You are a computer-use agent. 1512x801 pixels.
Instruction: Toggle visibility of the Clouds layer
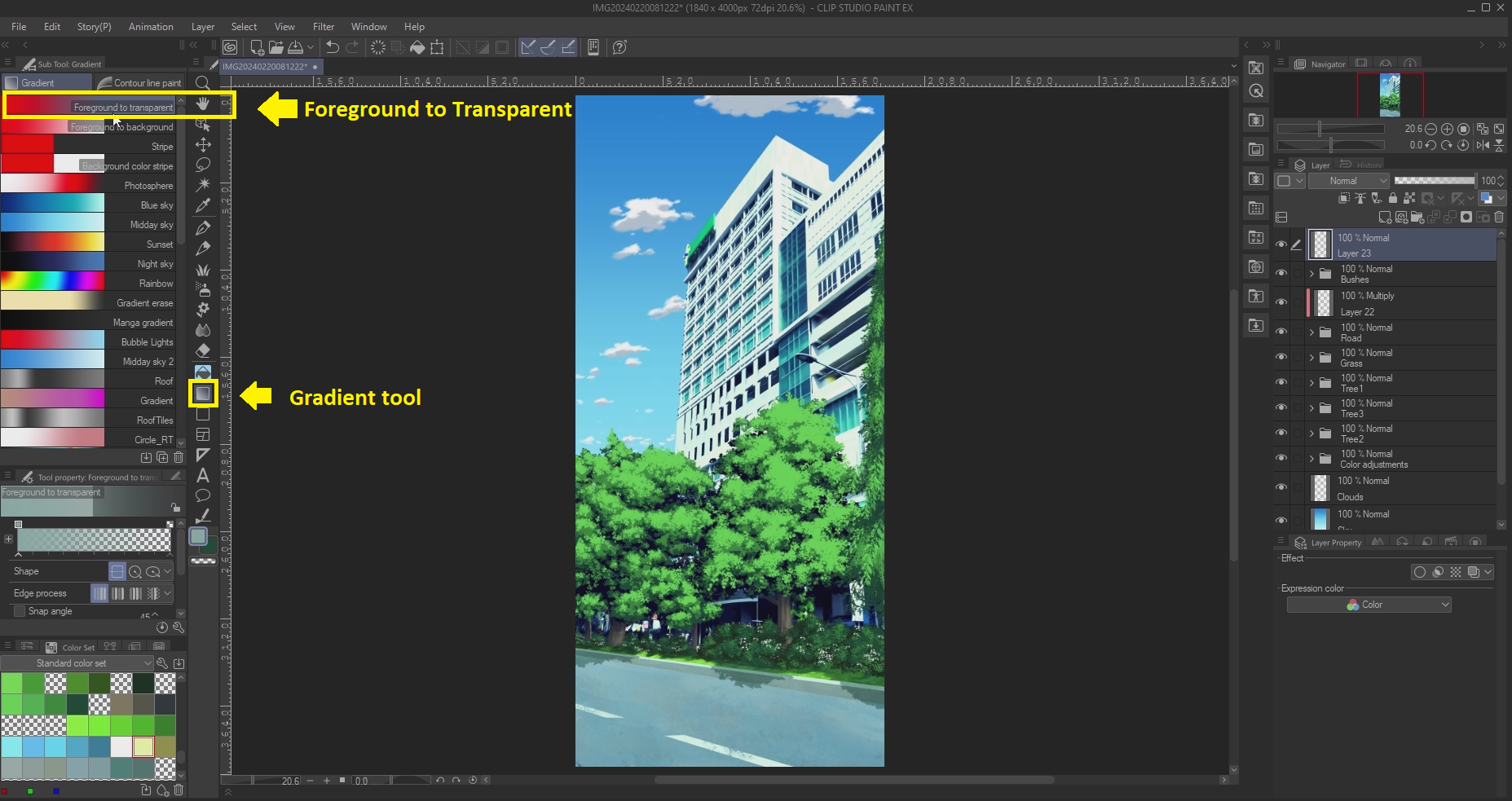pyautogui.click(x=1281, y=487)
